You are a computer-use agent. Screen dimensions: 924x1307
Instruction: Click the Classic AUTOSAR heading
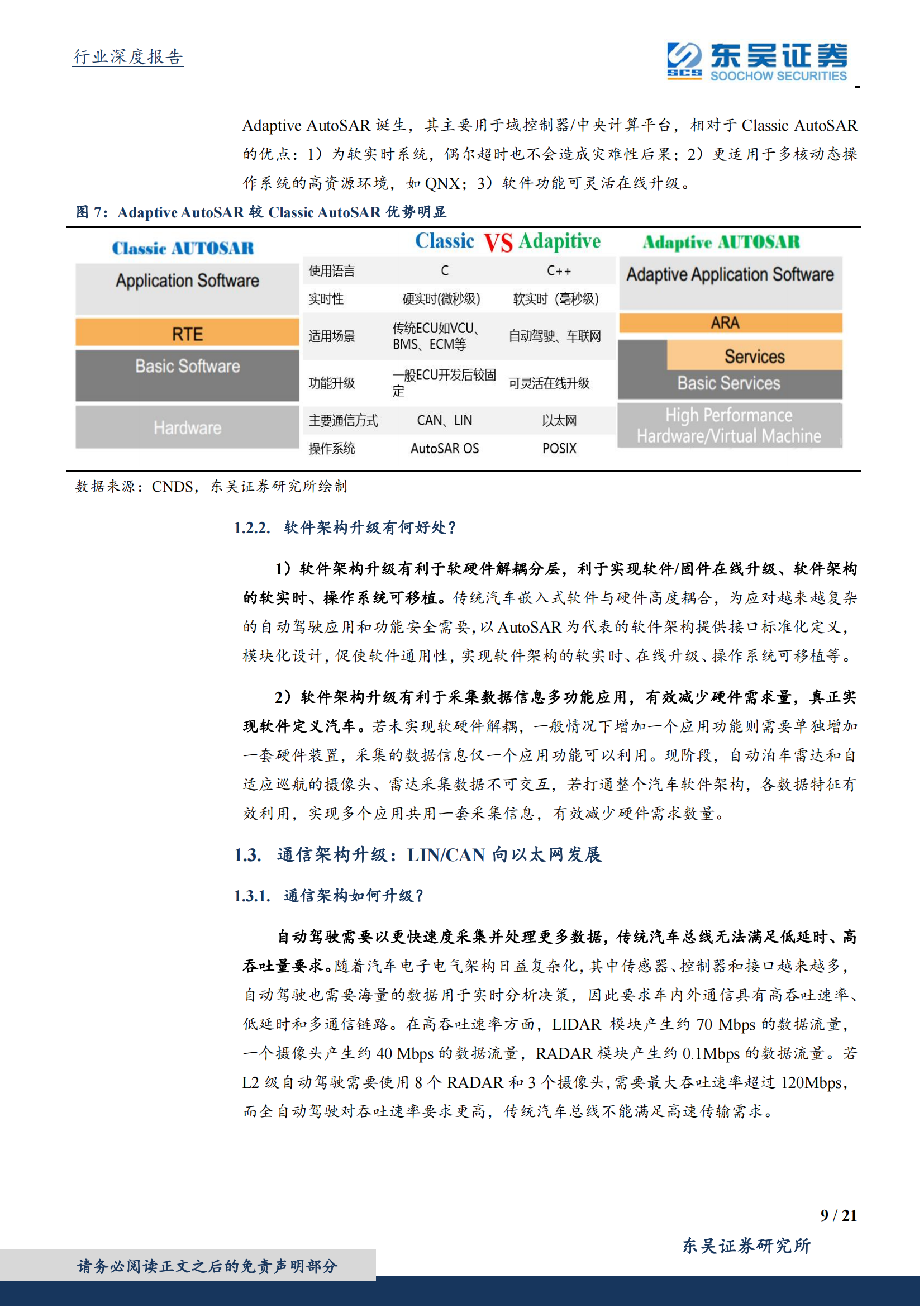pyautogui.click(x=183, y=248)
